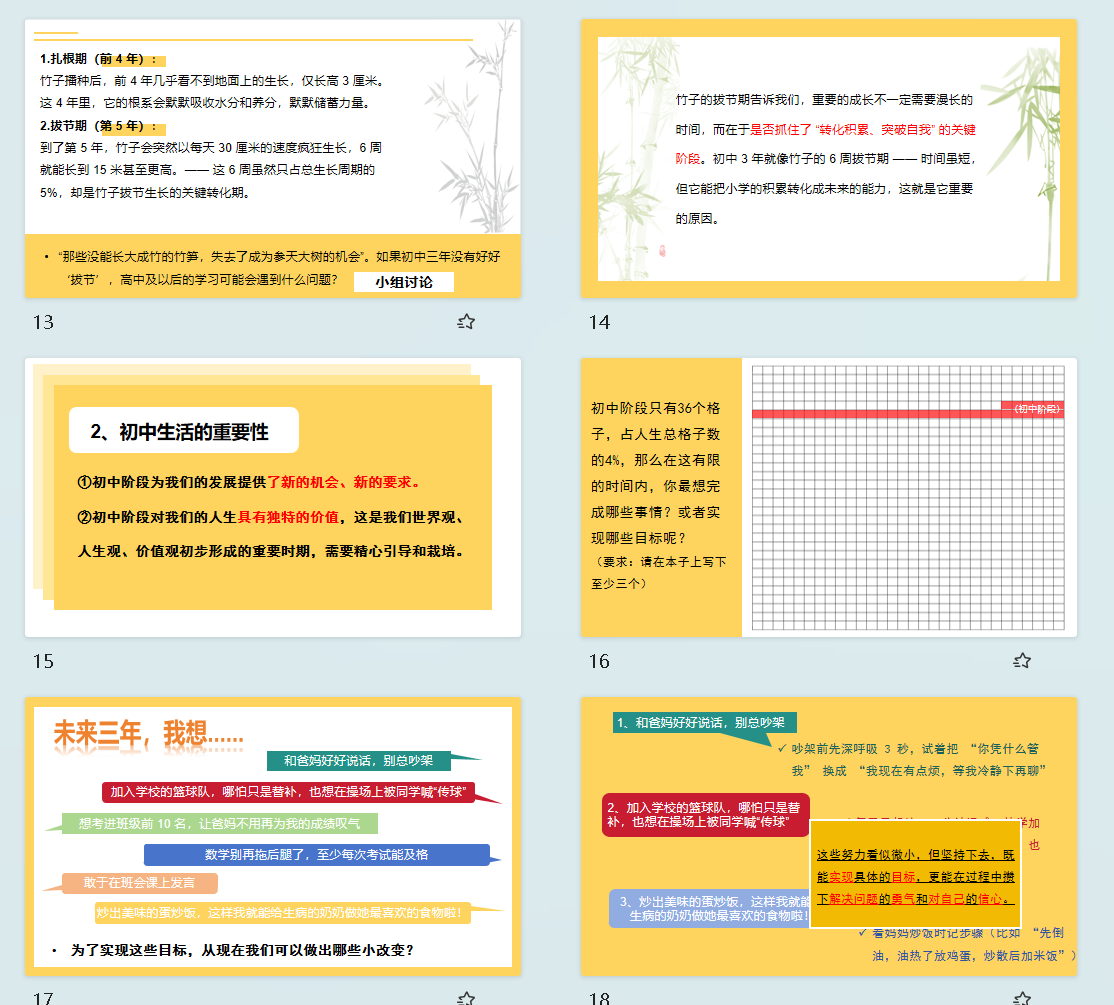Select slide 15 thumbnail
Image resolution: width=1114 pixels, height=1005 pixels.
[x=273, y=497]
